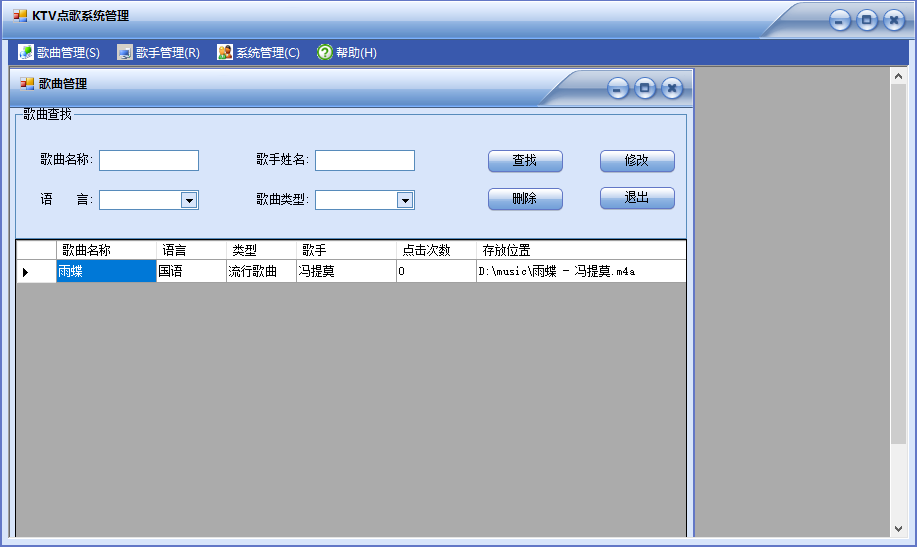Viewport: 917px width, 547px height.
Task: Open the 帮助(H) menu
Action: (x=347, y=53)
